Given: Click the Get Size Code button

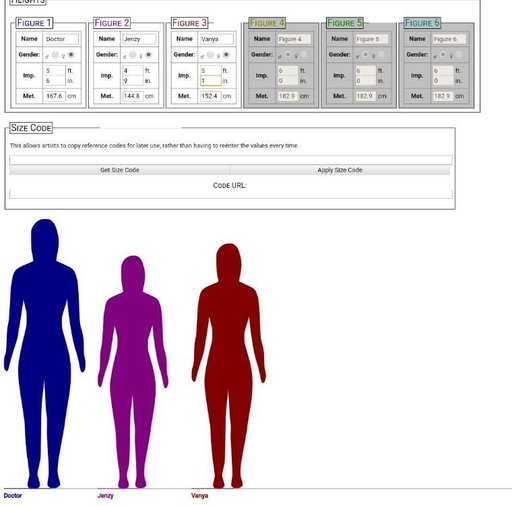Looking at the screenshot, I should pyautogui.click(x=120, y=170).
